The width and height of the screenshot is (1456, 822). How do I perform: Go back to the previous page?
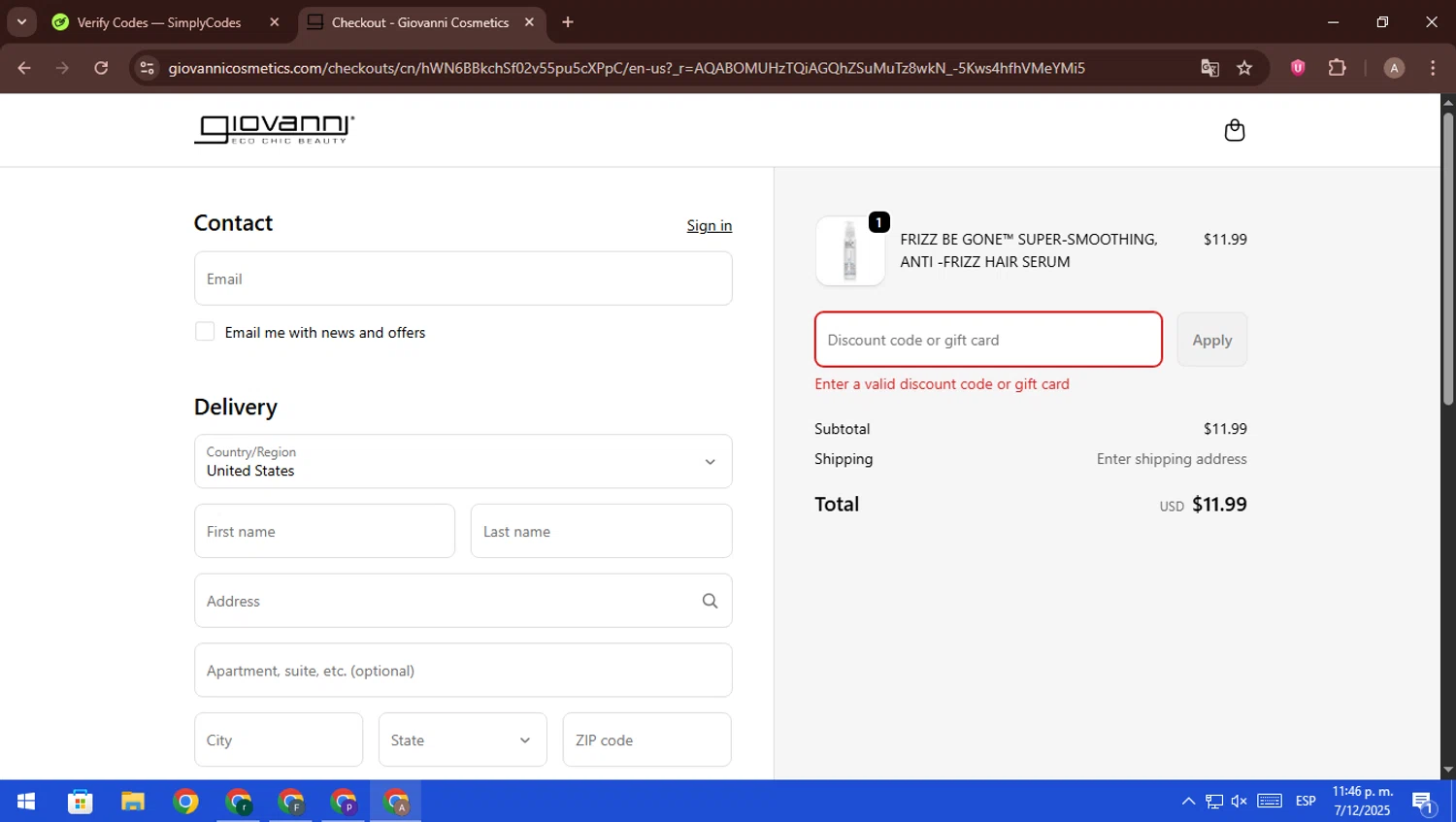[x=24, y=68]
